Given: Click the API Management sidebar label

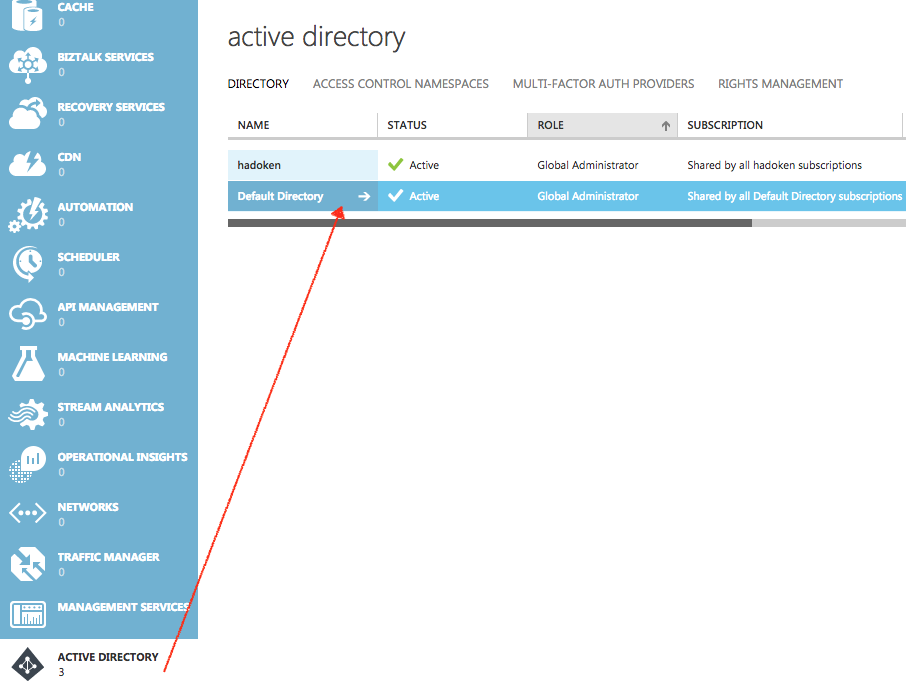Looking at the screenshot, I should pos(108,307).
